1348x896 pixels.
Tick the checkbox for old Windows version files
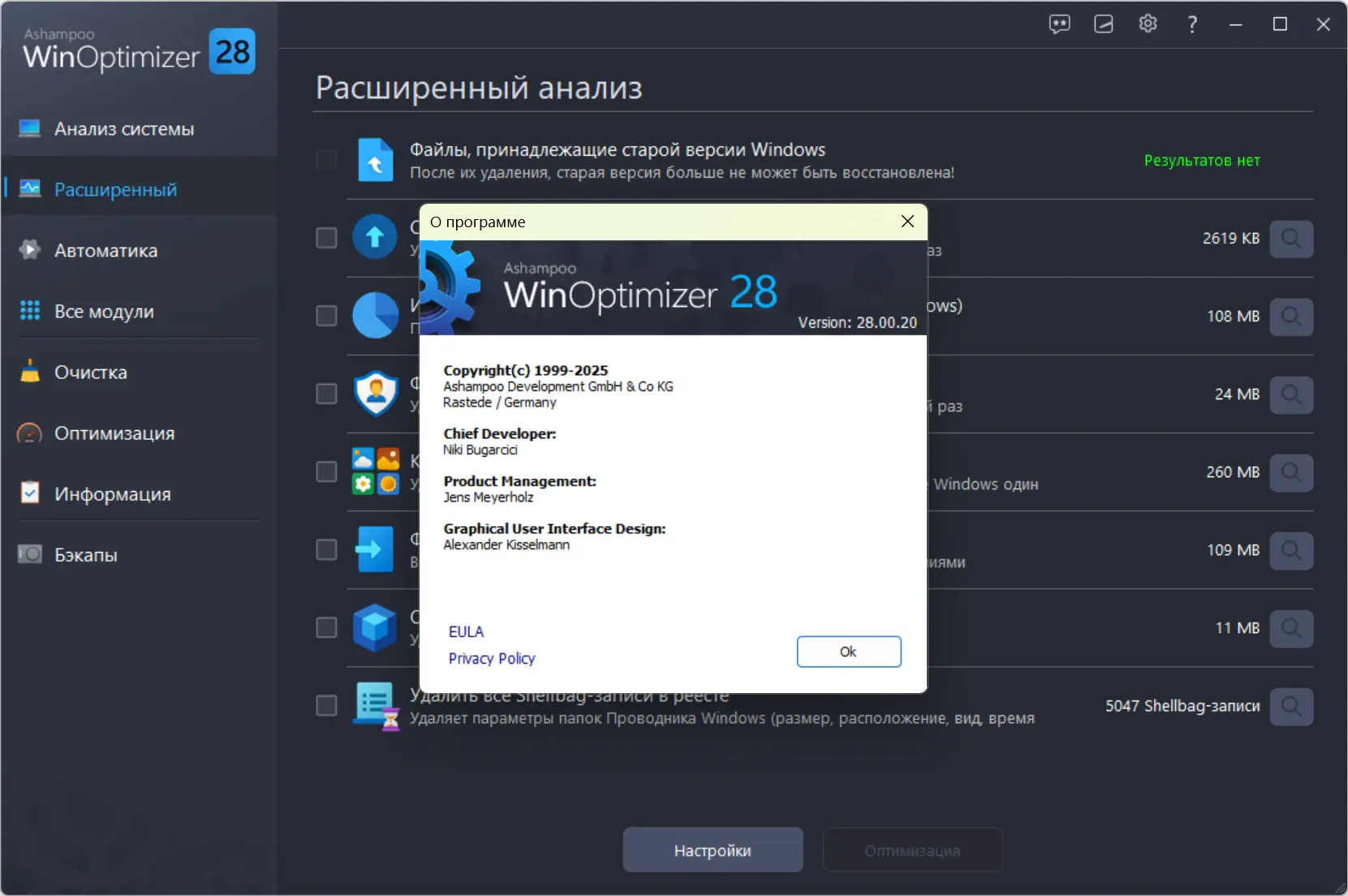click(x=326, y=160)
